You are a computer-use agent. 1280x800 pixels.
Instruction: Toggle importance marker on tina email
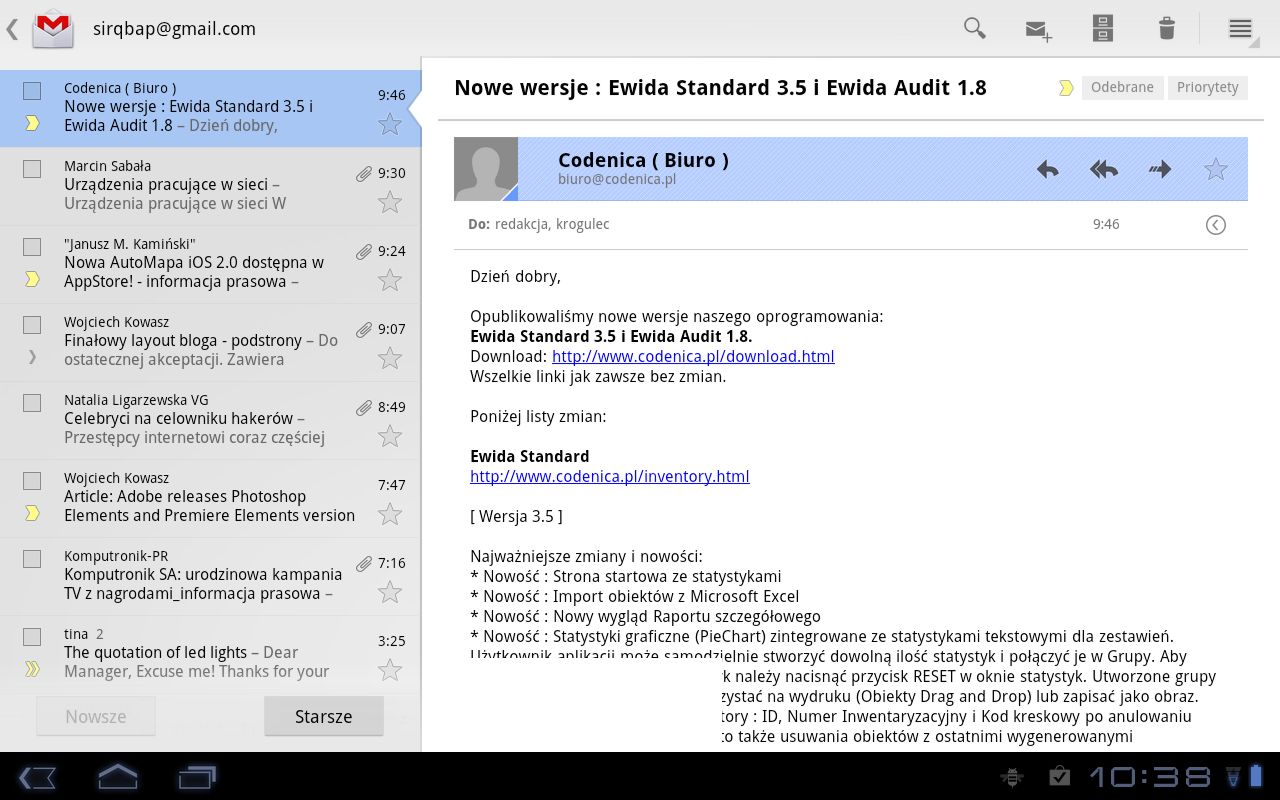coord(32,669)
